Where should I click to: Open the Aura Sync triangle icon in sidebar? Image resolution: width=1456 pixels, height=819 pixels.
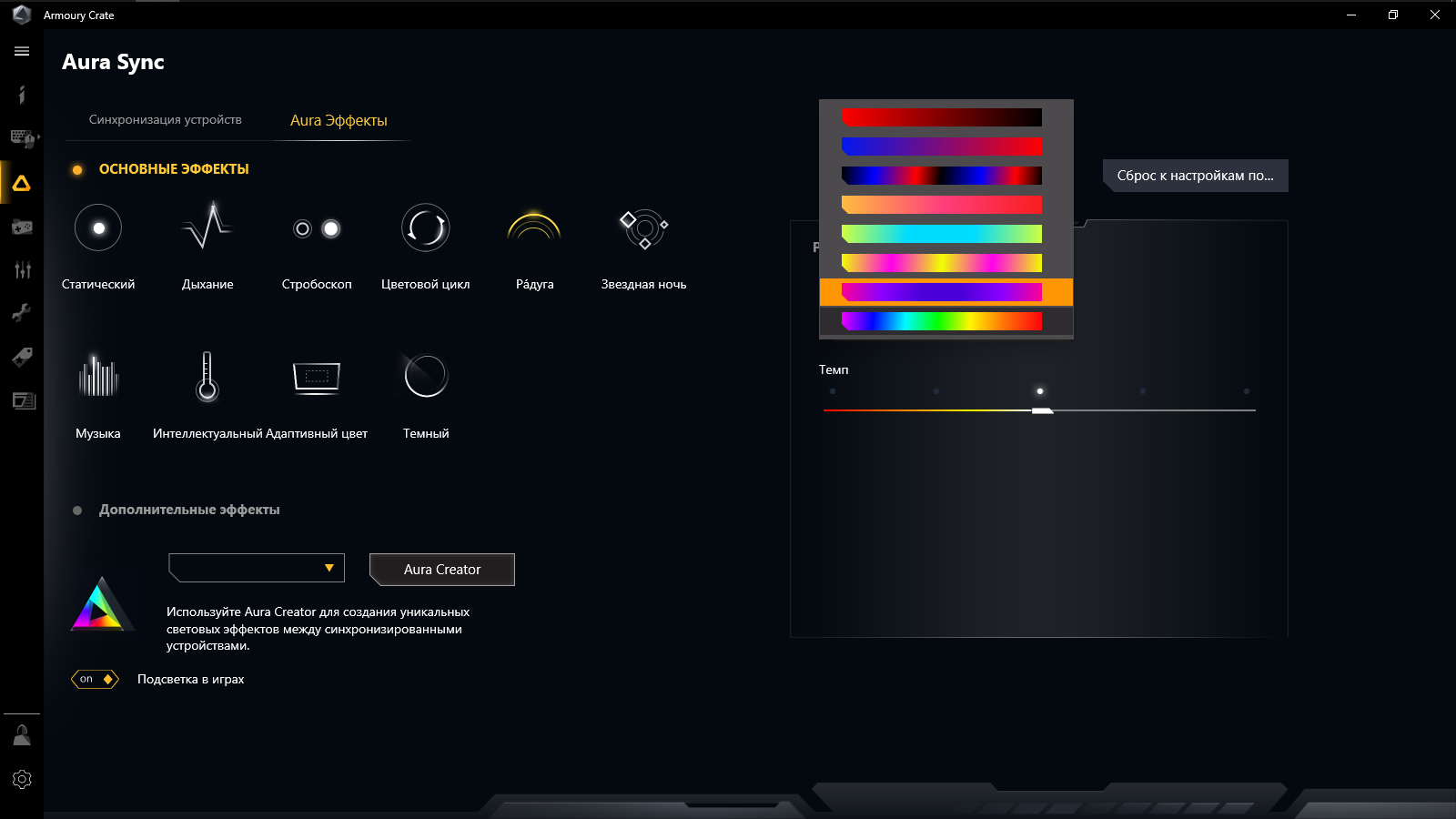coord(21,182)
